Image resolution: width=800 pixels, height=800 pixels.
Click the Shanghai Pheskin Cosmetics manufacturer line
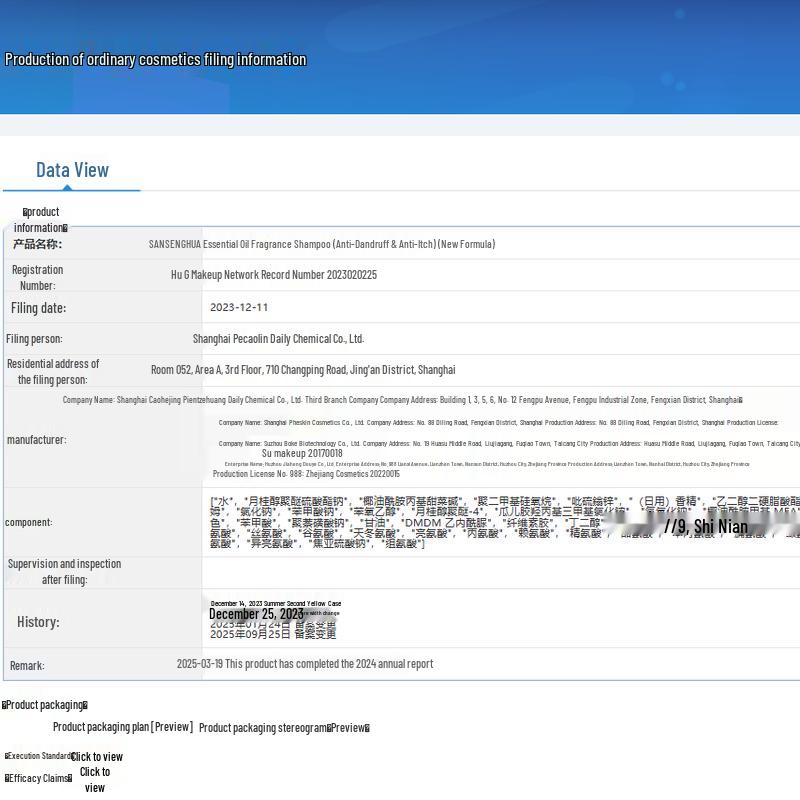[x=497, y=423]
